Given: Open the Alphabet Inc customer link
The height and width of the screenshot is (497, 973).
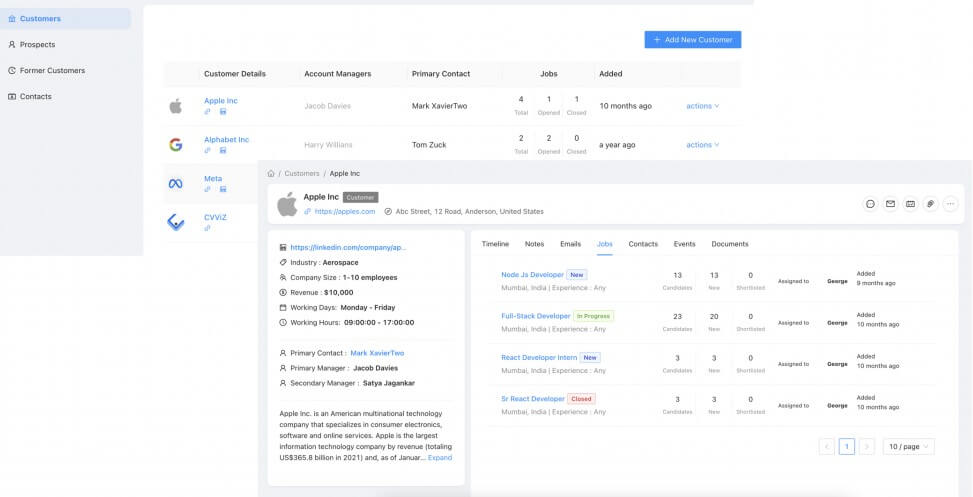Looking at the screenshot, I should (x=226, y=140).
